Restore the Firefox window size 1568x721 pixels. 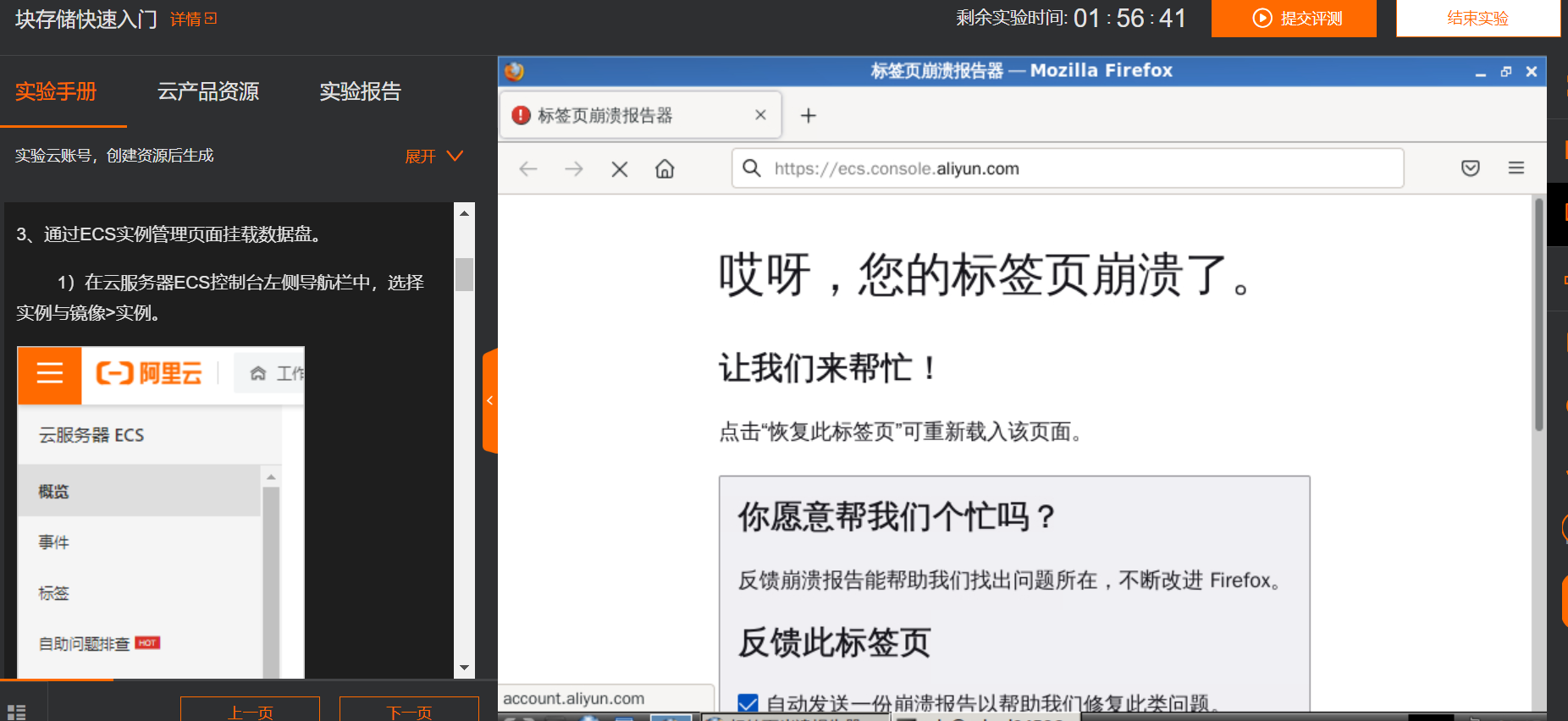click(x=1506, y=72)
